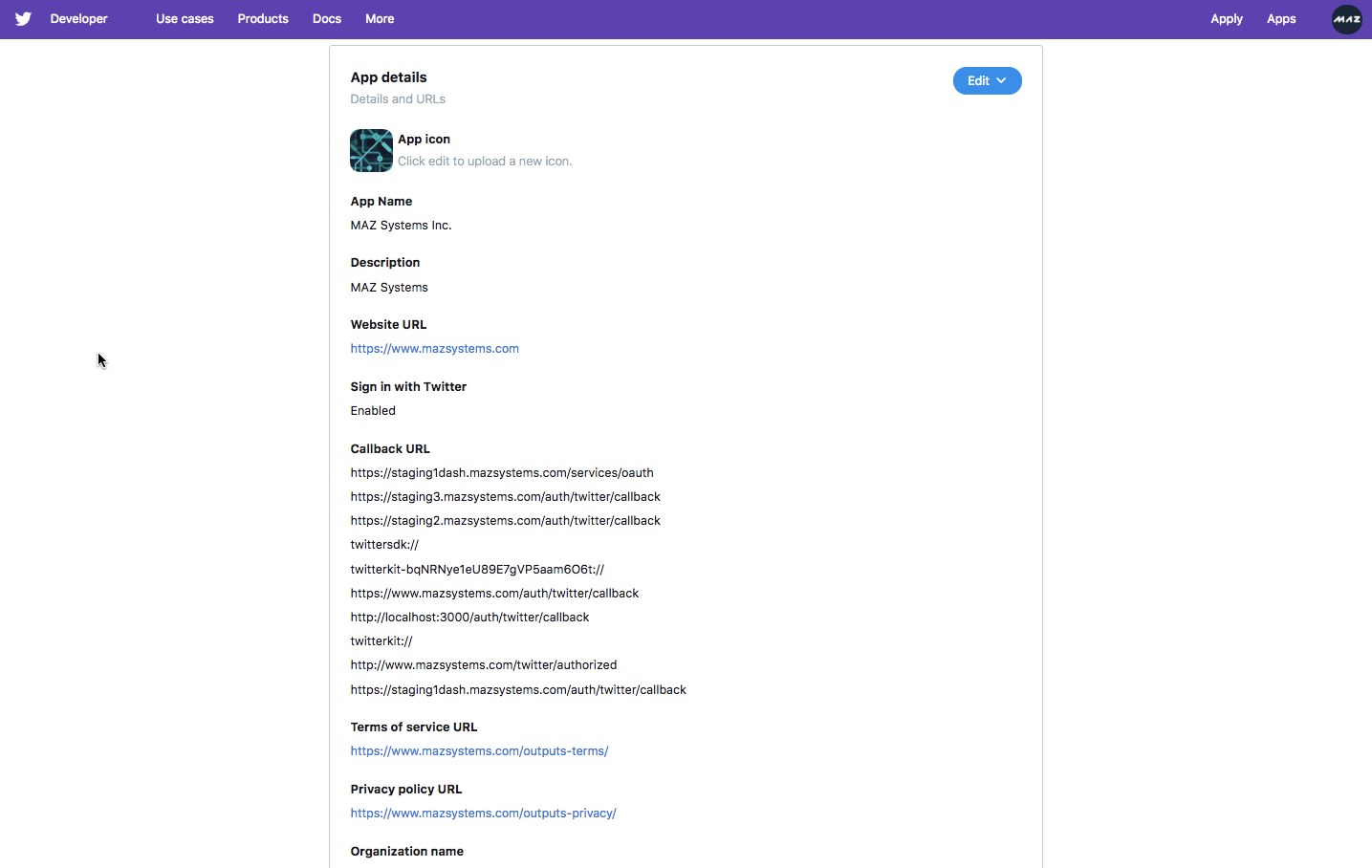Open the Edit dropdown button

click(987, 81)
